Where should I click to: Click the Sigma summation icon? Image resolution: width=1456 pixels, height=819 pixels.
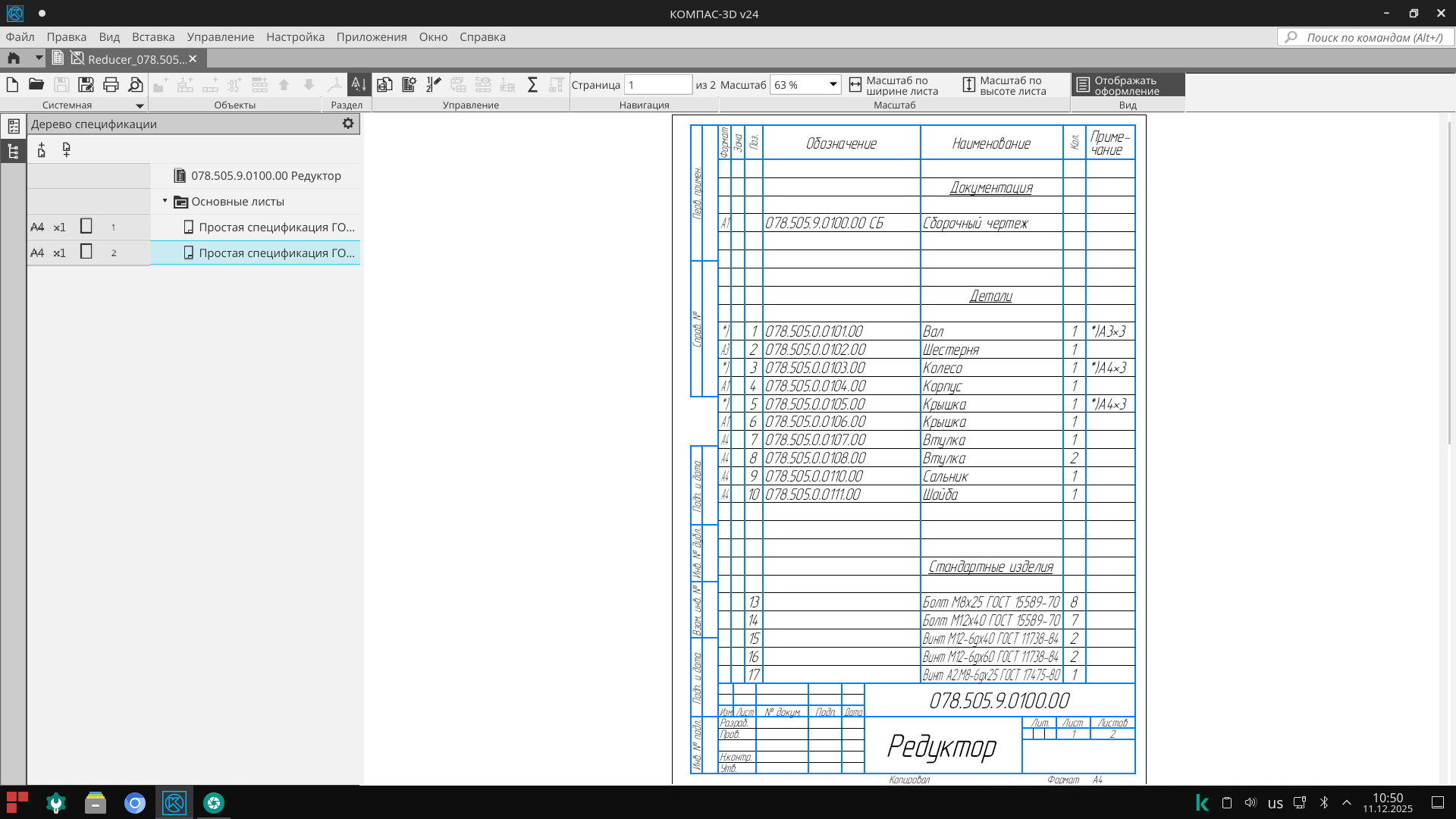pyautogui.click(x=532, y=84)
